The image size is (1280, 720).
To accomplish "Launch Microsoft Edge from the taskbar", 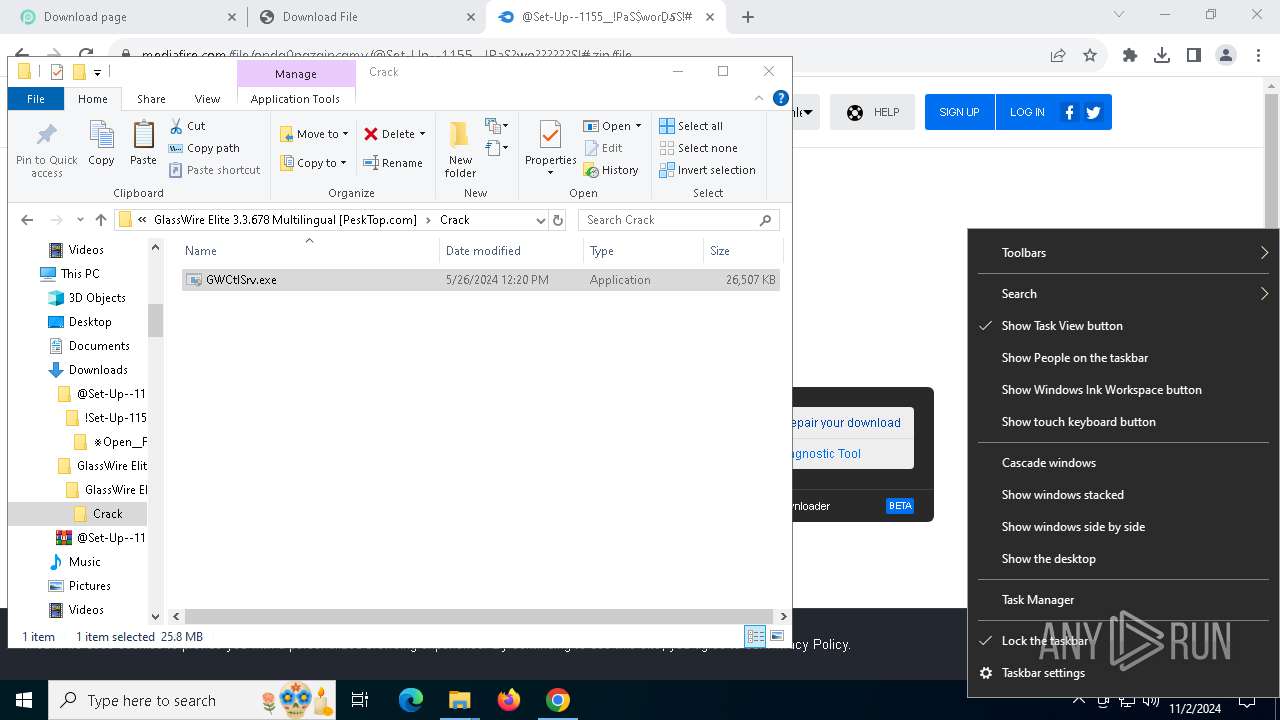I will pyautogui.click(x=410, y=700).
